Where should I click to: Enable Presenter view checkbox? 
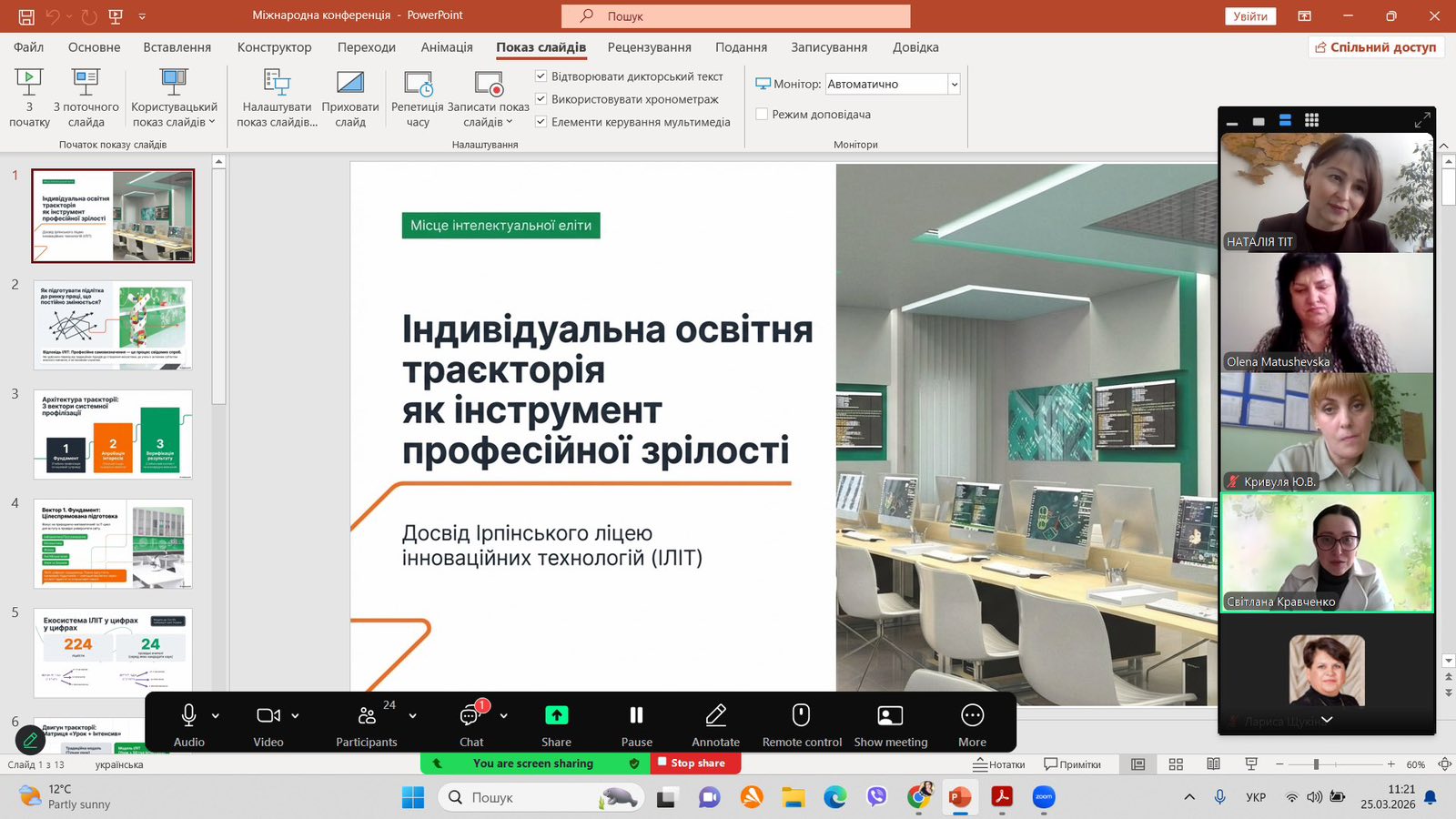(763, 115)
